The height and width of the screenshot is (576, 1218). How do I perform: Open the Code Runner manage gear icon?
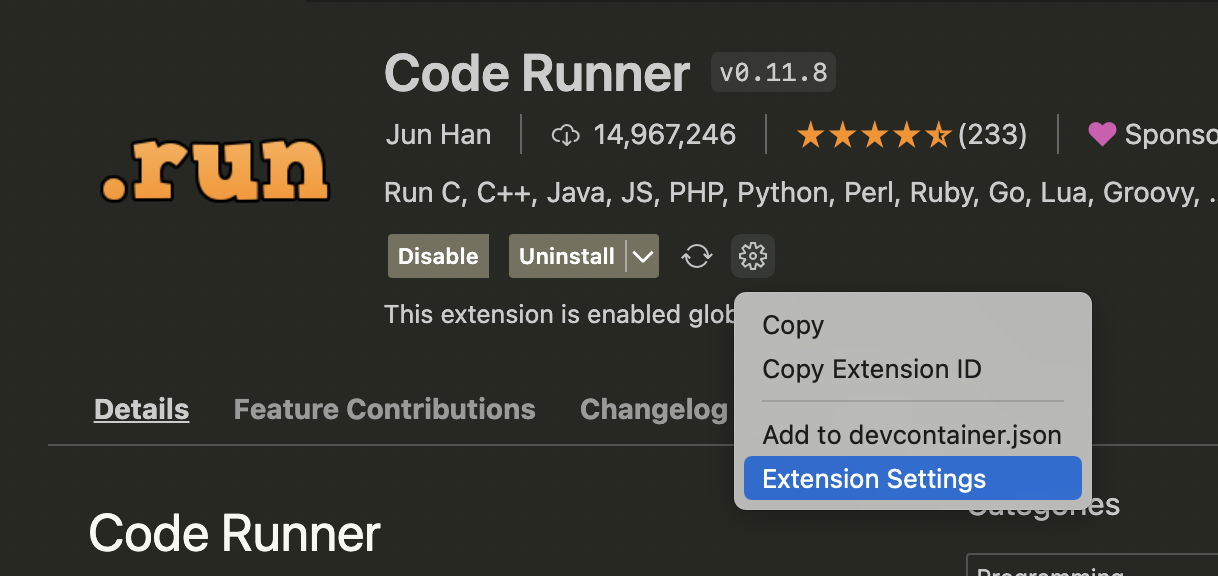[752, 257]
